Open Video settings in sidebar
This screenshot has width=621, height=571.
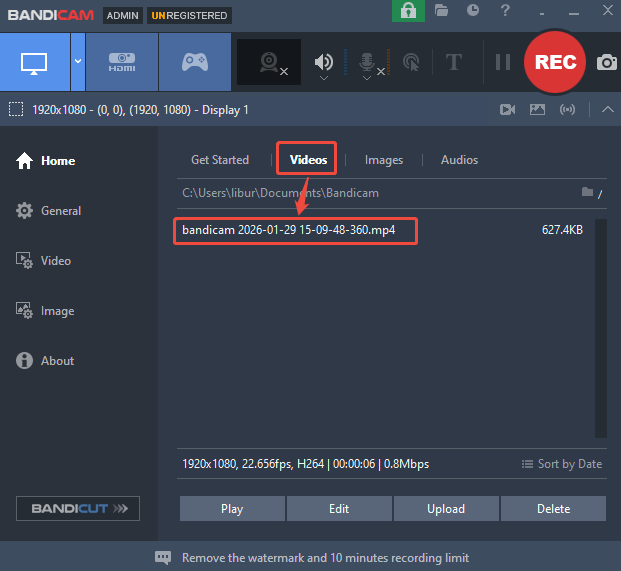pyautogui.click(x=44, y=261)
